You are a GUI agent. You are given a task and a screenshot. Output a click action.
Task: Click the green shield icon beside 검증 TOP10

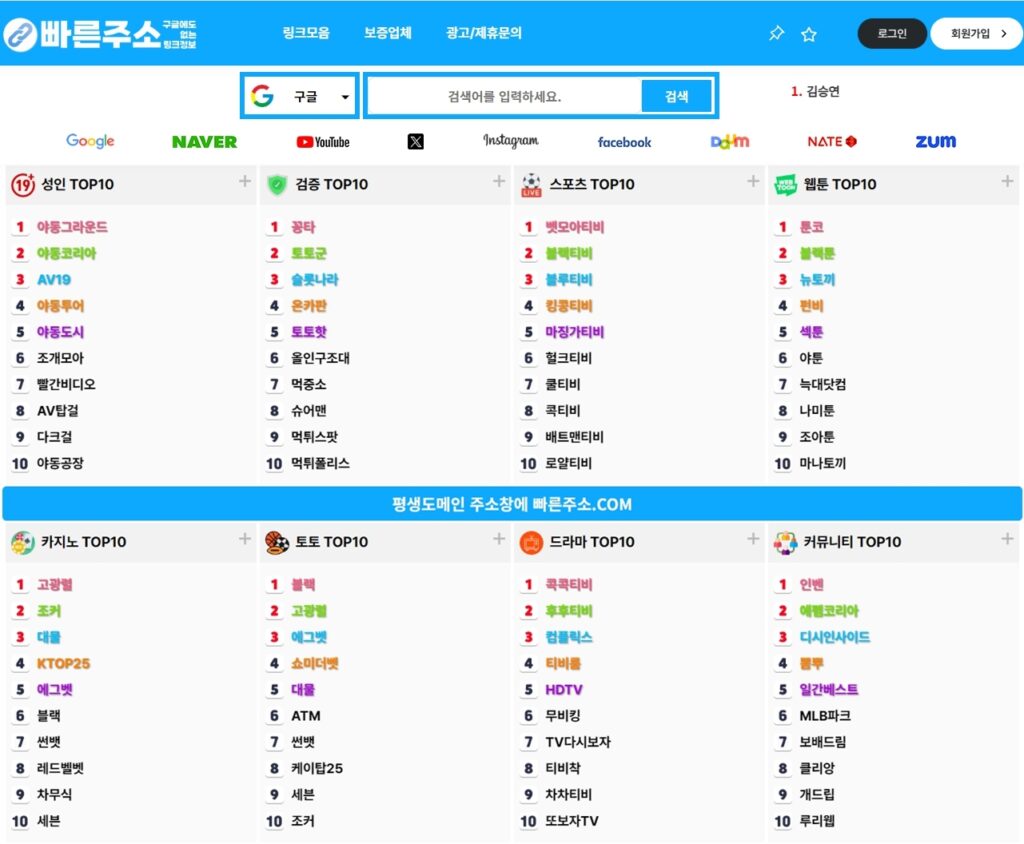[x=277, y=185]
